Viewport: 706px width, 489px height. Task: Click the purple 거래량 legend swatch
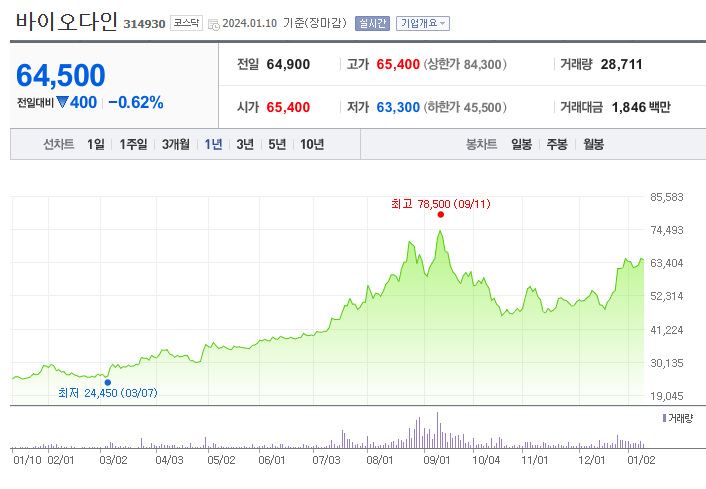[x=664, y=418]
